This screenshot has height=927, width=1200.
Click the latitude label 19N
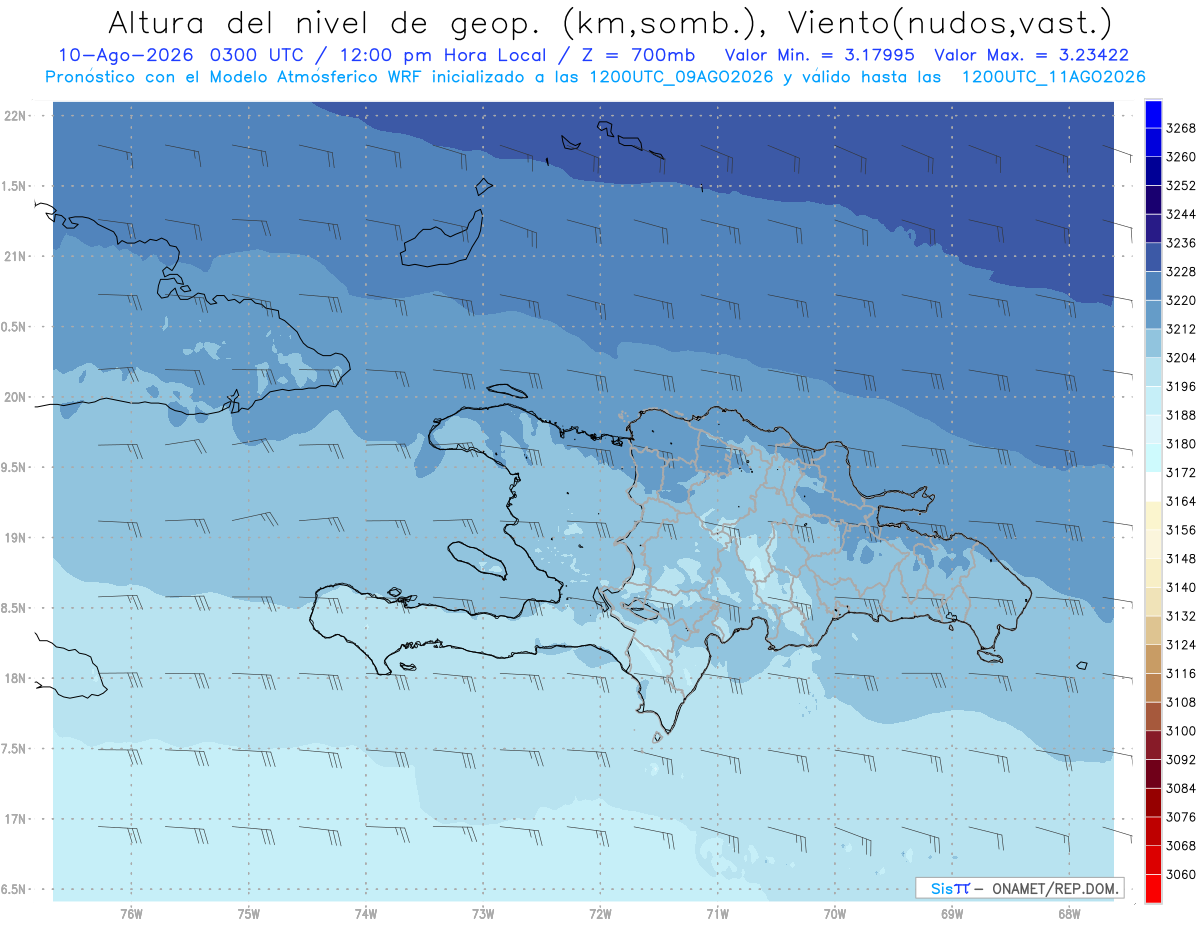[x=16, y=538]
